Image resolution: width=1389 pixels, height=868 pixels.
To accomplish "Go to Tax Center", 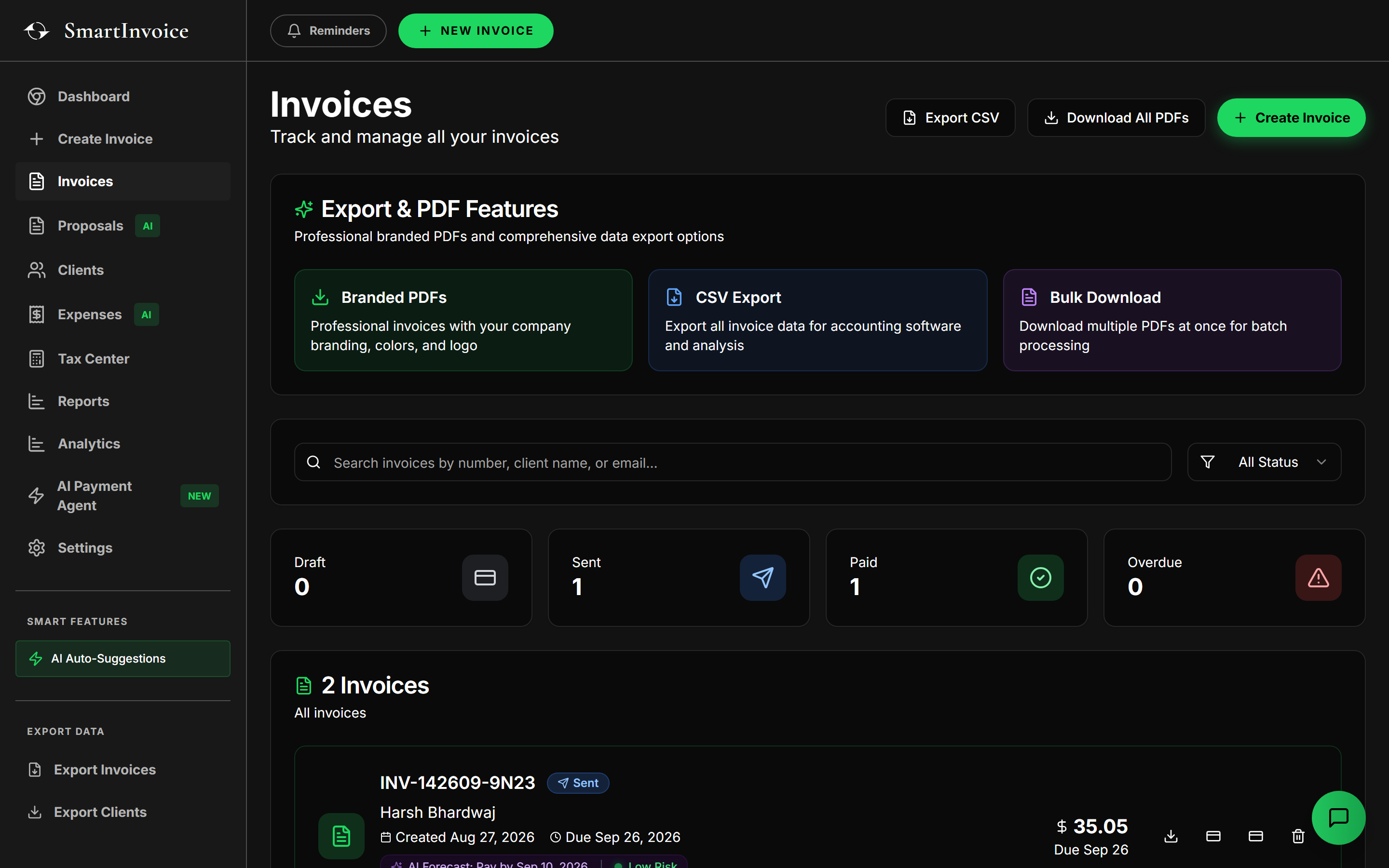I will 123,359.
